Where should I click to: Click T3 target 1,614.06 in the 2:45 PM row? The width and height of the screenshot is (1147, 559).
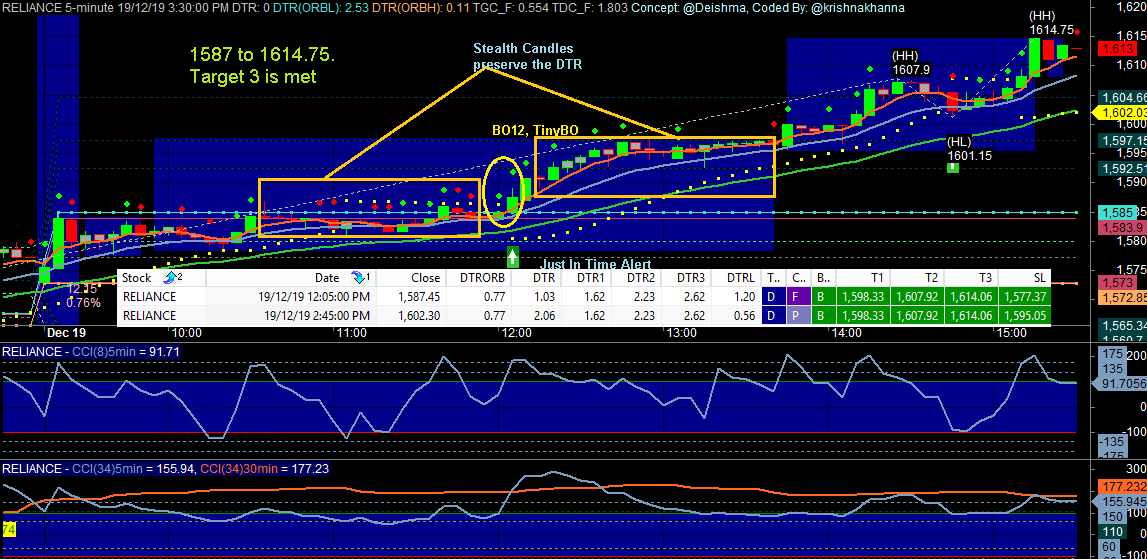[970, 316]
